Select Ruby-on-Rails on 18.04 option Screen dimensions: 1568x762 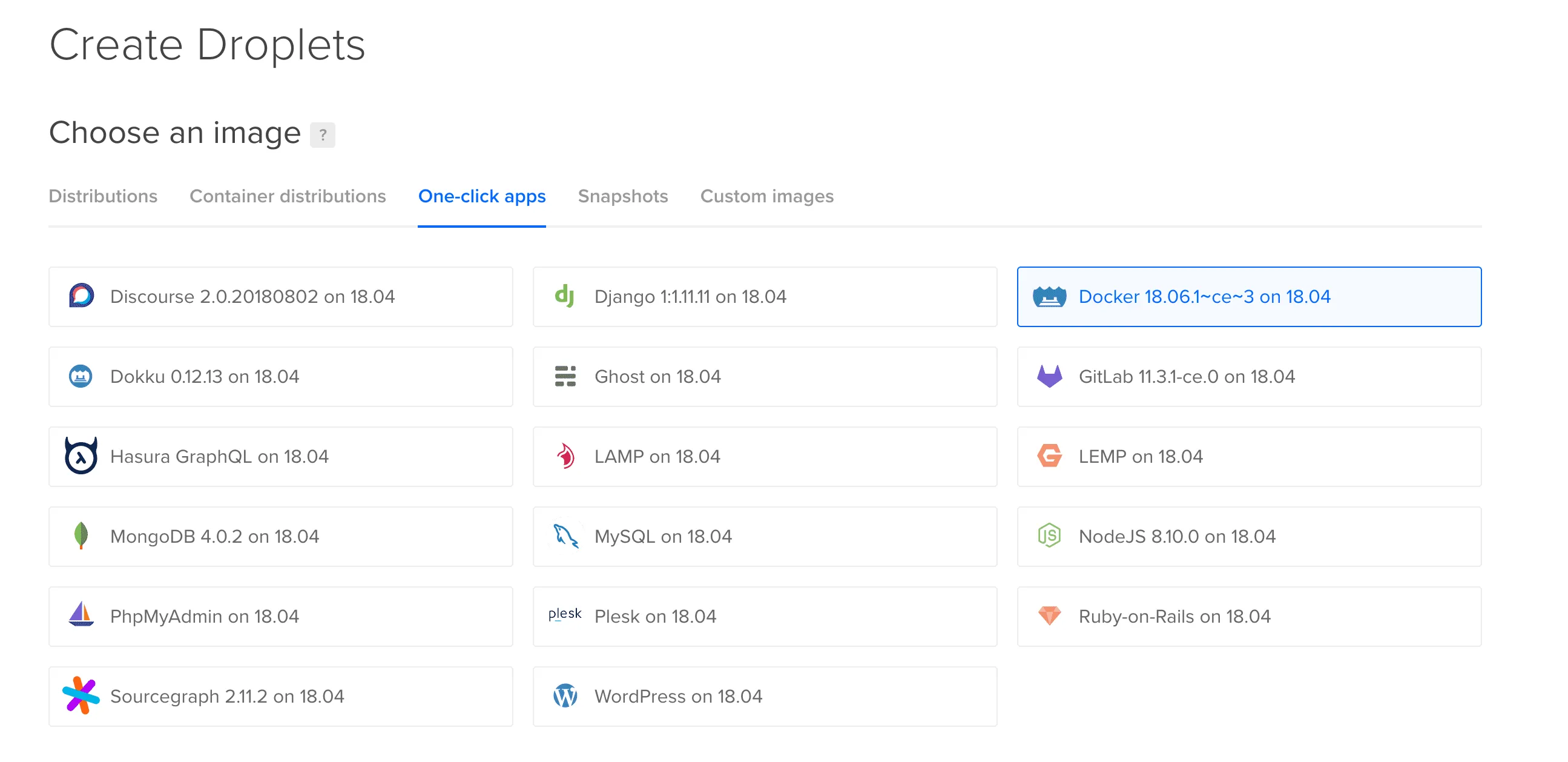tap(1248, 616)
